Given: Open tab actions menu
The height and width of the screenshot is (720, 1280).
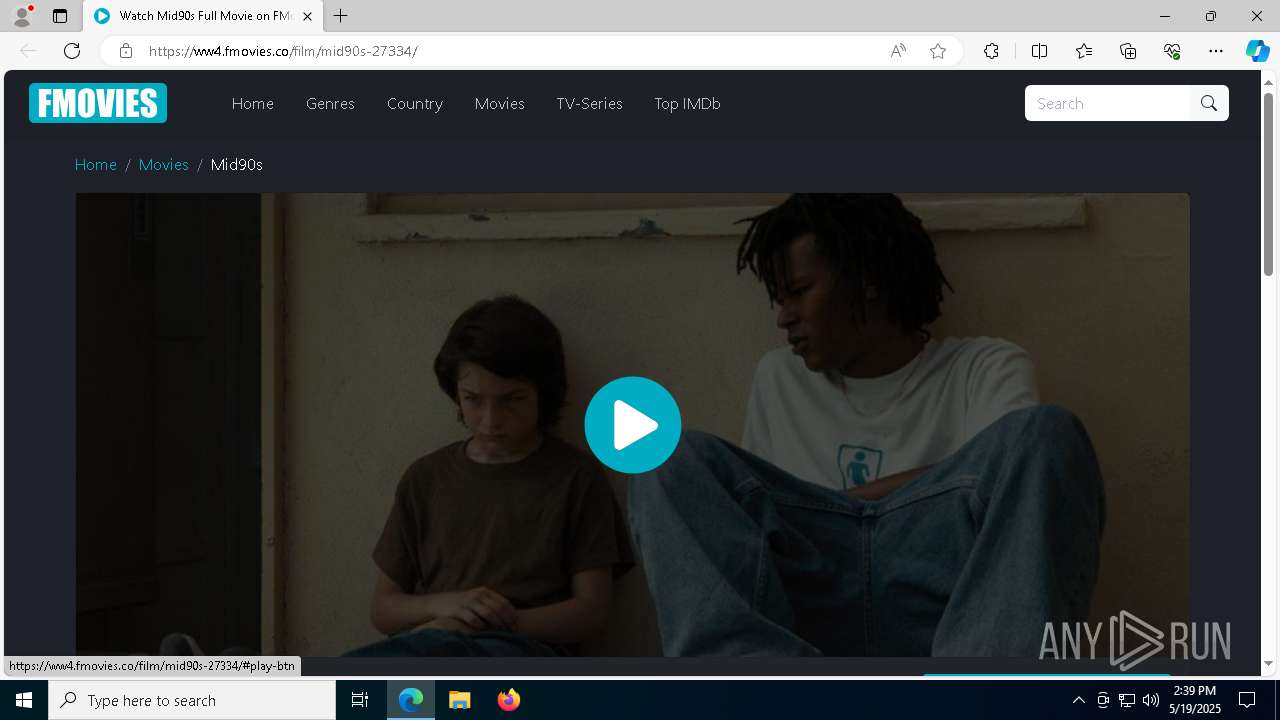Looking at the screenshot, I should click(x=60, y=16).
